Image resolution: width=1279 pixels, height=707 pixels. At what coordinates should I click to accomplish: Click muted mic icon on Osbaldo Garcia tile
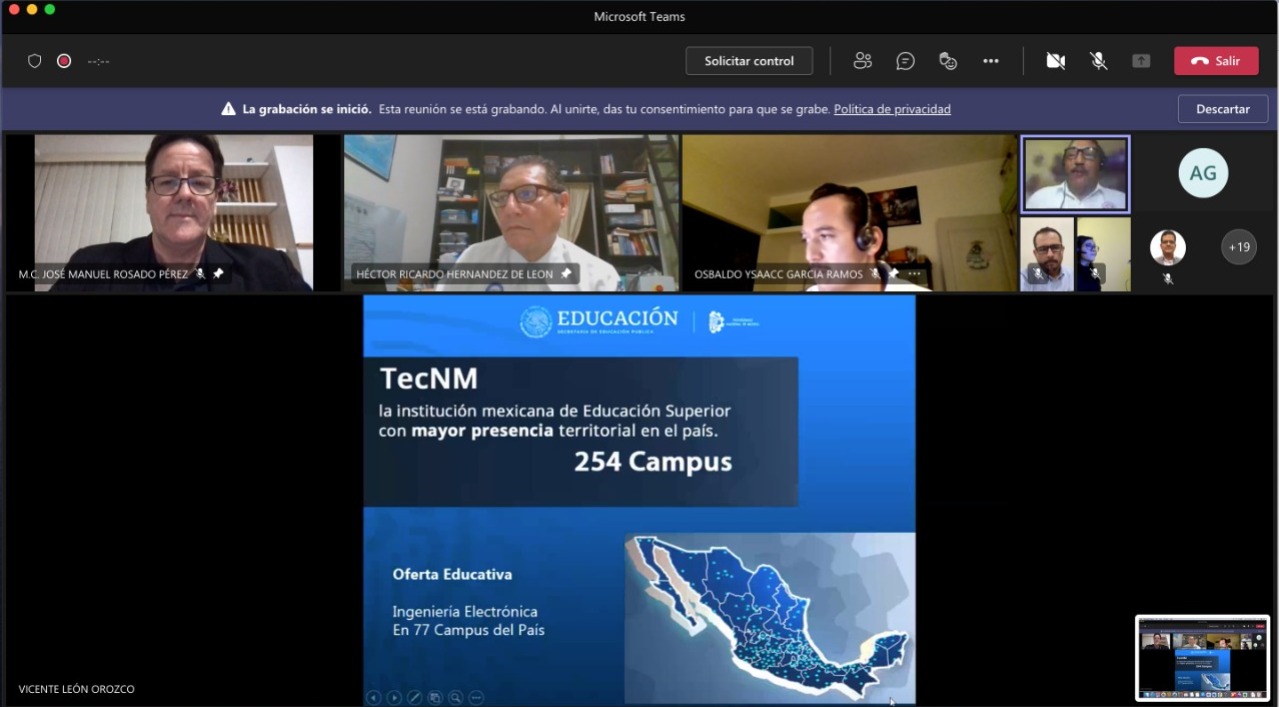click(x=876, y=274)
